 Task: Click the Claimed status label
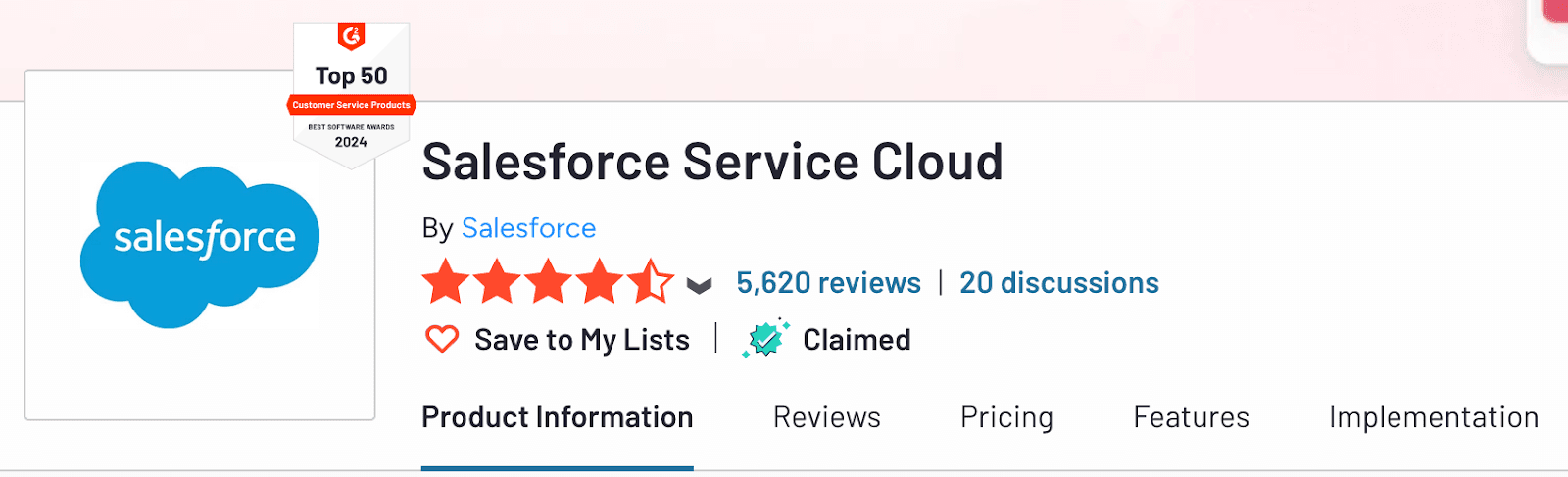click(x=857, y=340)
